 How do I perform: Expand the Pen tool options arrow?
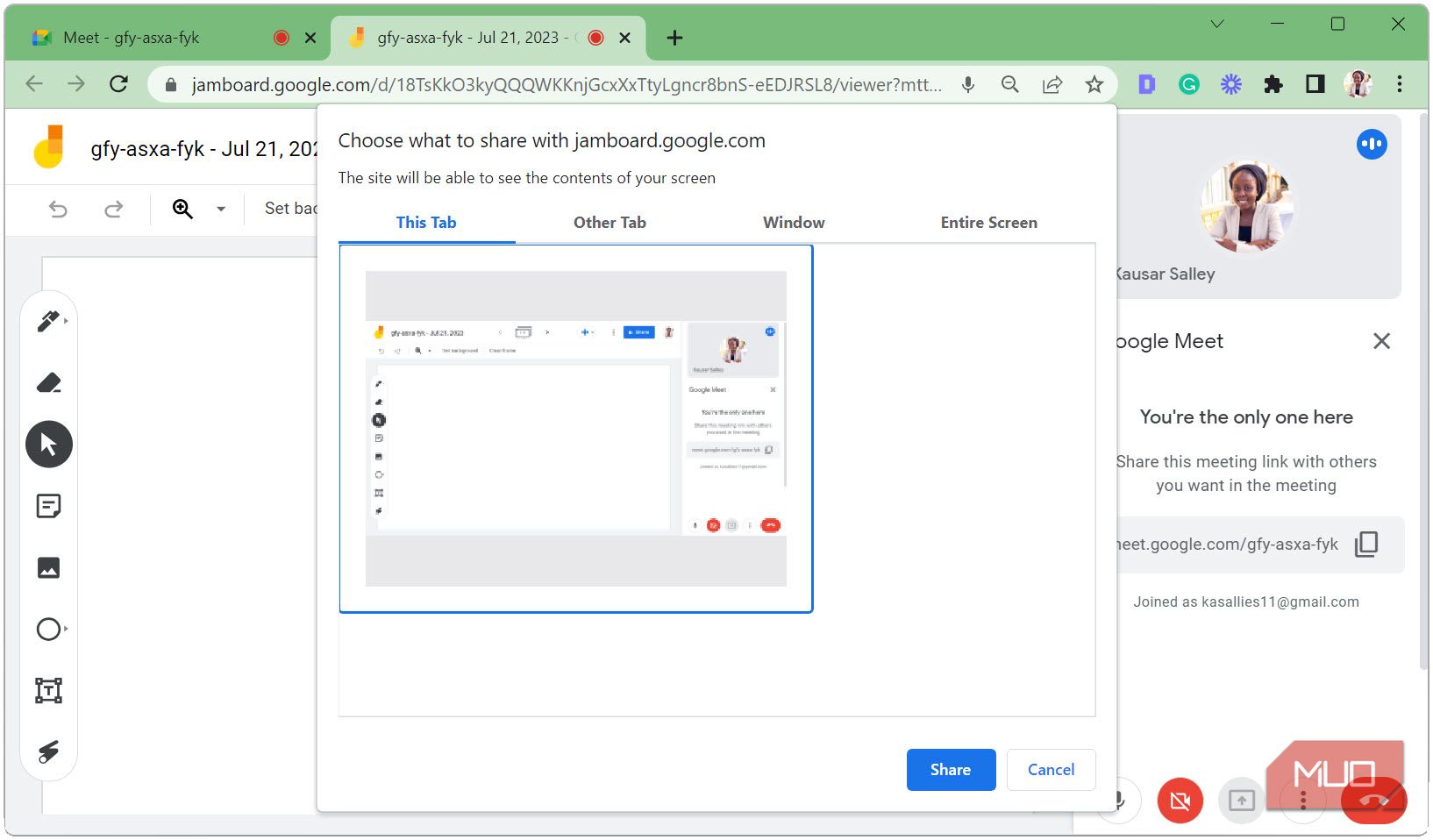click(64, 320)
